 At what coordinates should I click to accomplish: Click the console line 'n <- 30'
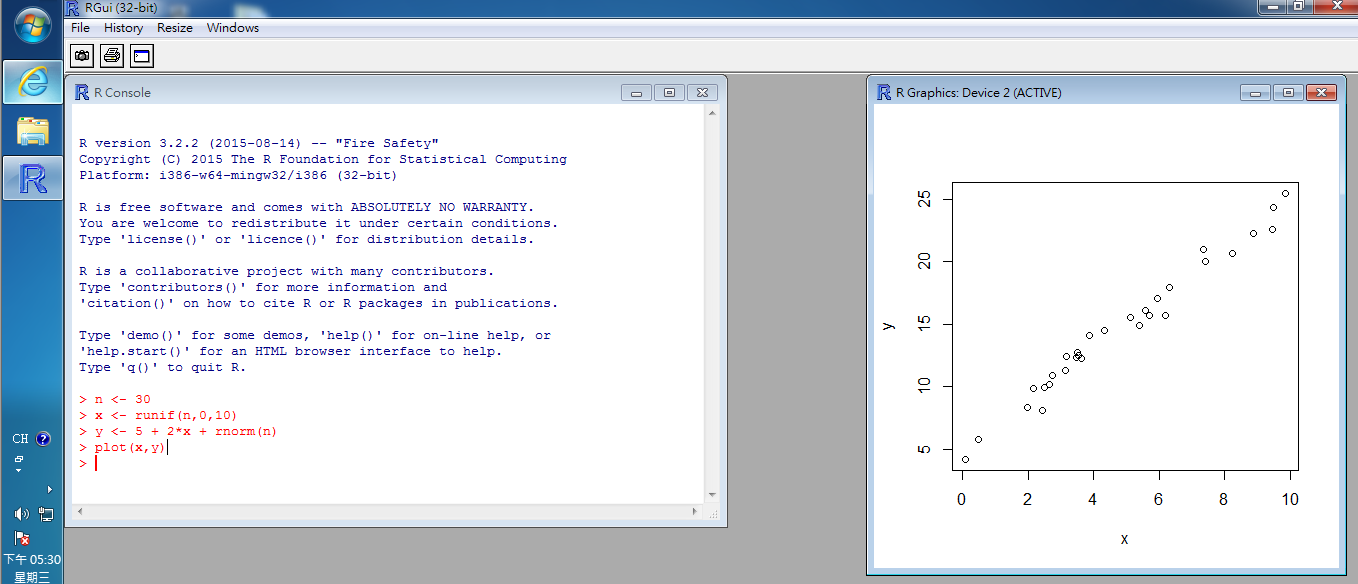click(x=115, y=399)
